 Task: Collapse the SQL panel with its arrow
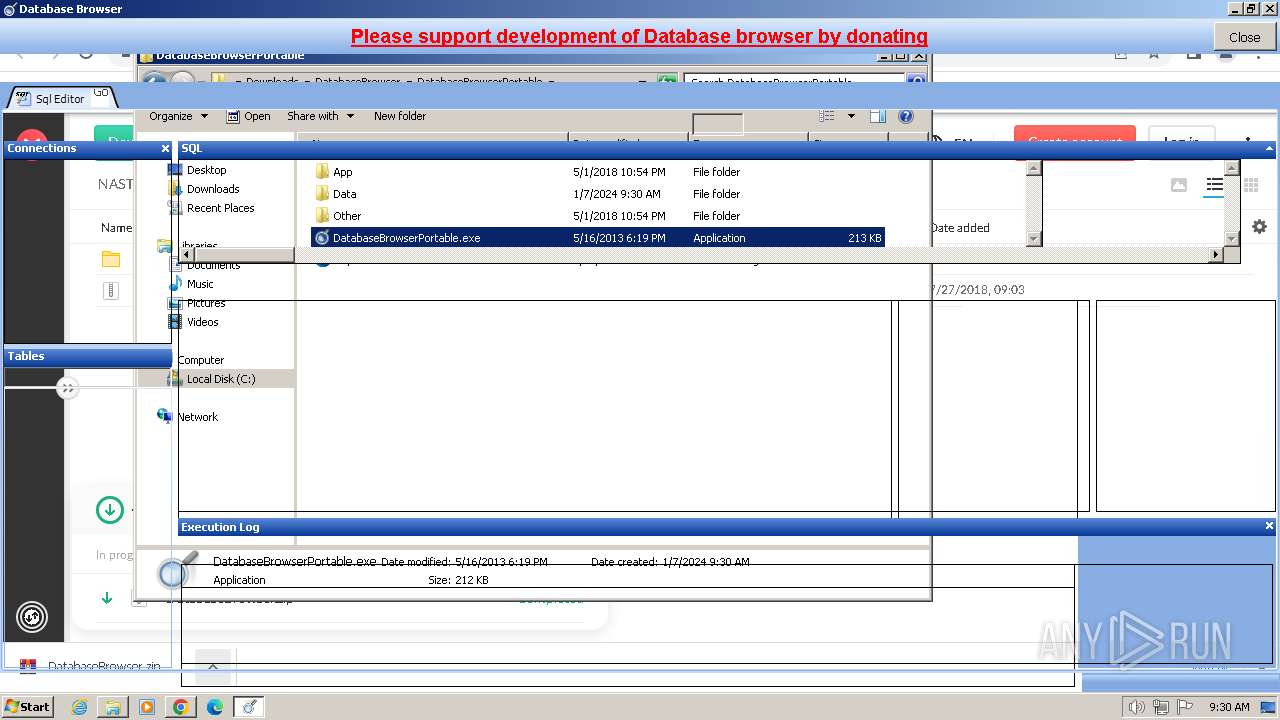pyautogui.click(x=1268, y=148)
